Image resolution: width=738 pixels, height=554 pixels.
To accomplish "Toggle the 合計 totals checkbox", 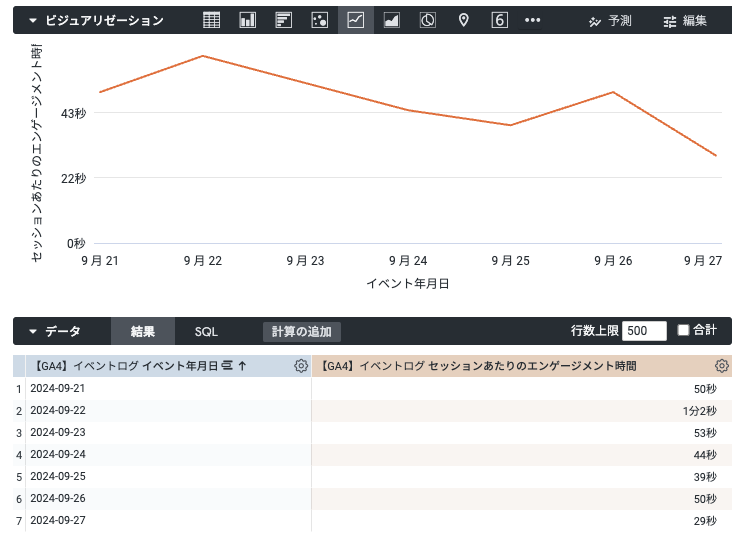I will 684,331.
